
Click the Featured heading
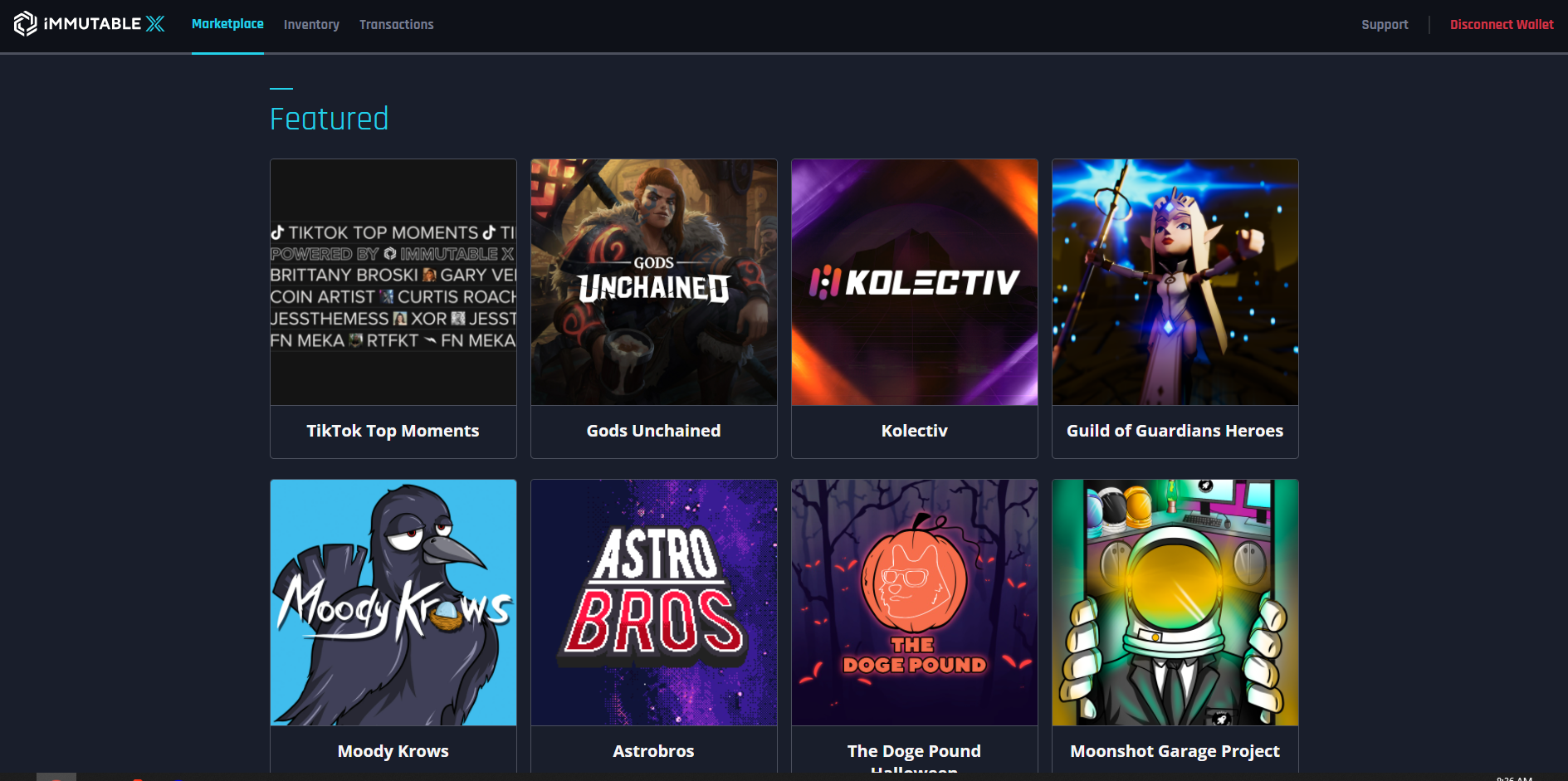point(330,119)
